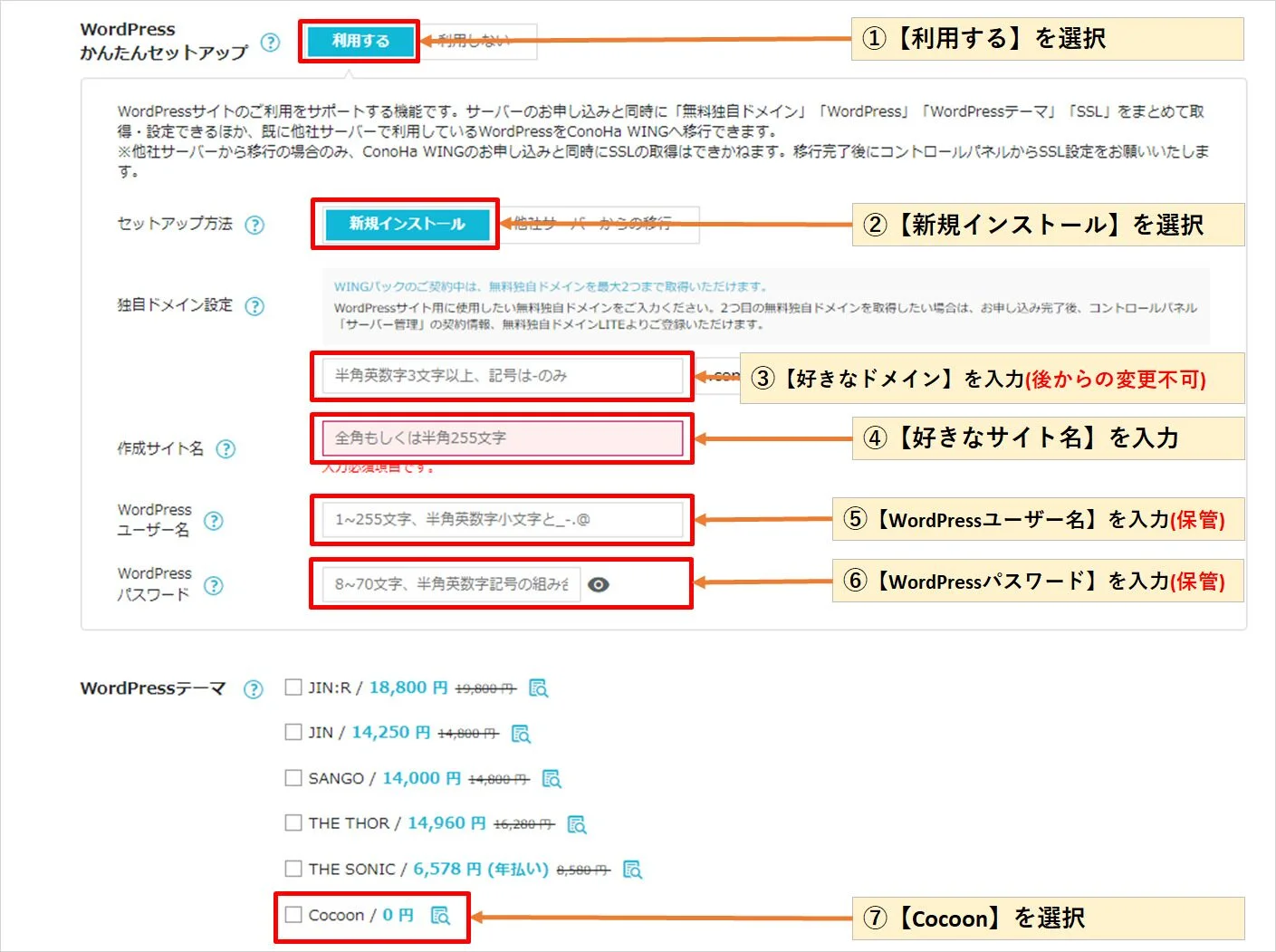Screen dimensions: 1276x952
Task: Show password with the eye icon
Action: (599, 585)
